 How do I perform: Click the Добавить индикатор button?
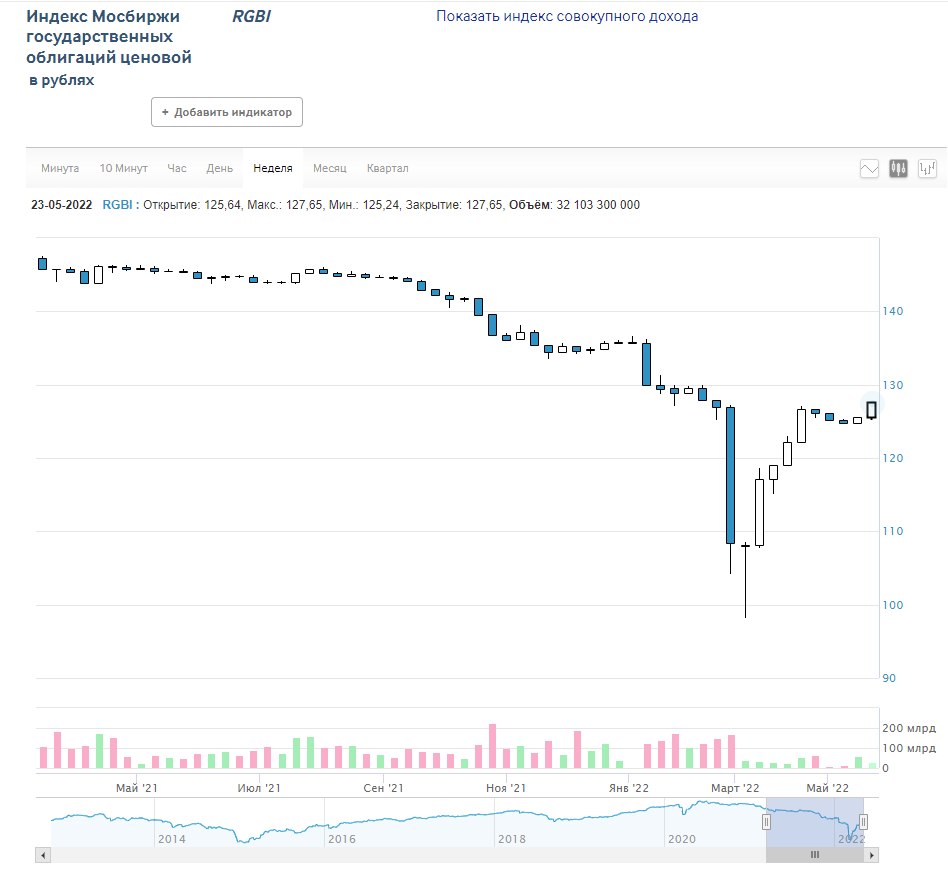point(227,112)
